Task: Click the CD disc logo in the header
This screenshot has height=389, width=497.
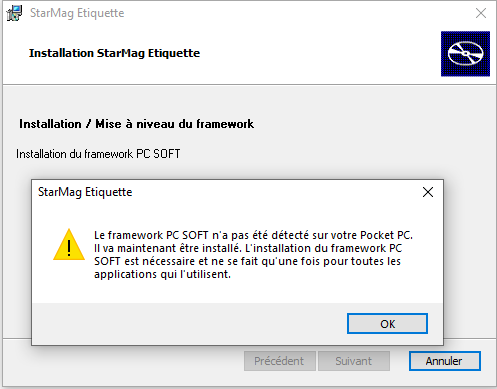Action: 465,54
